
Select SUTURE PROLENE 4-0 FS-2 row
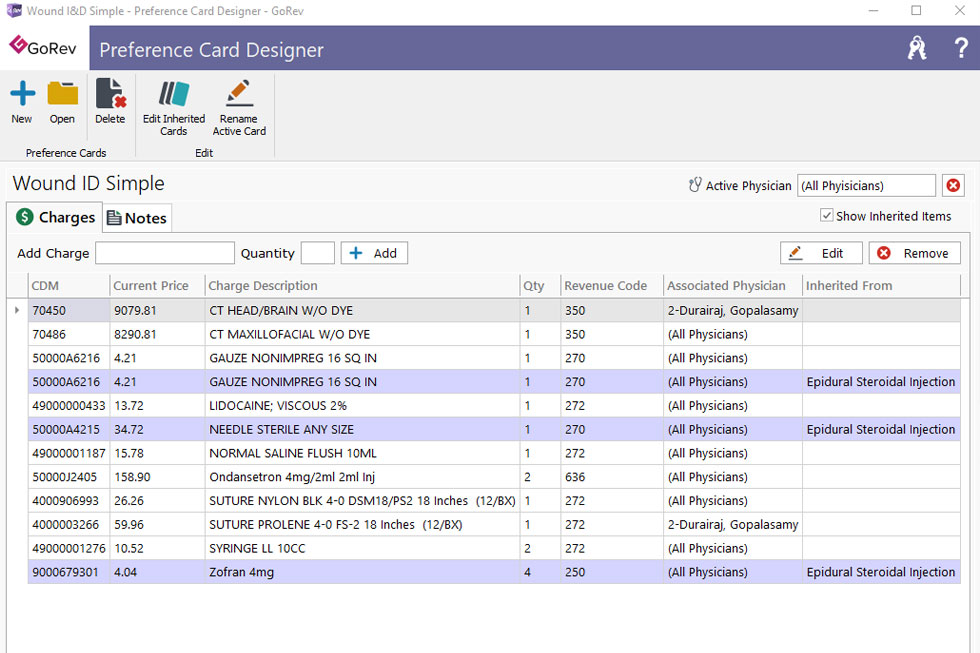pyautogui.click(x=494, y=524)
